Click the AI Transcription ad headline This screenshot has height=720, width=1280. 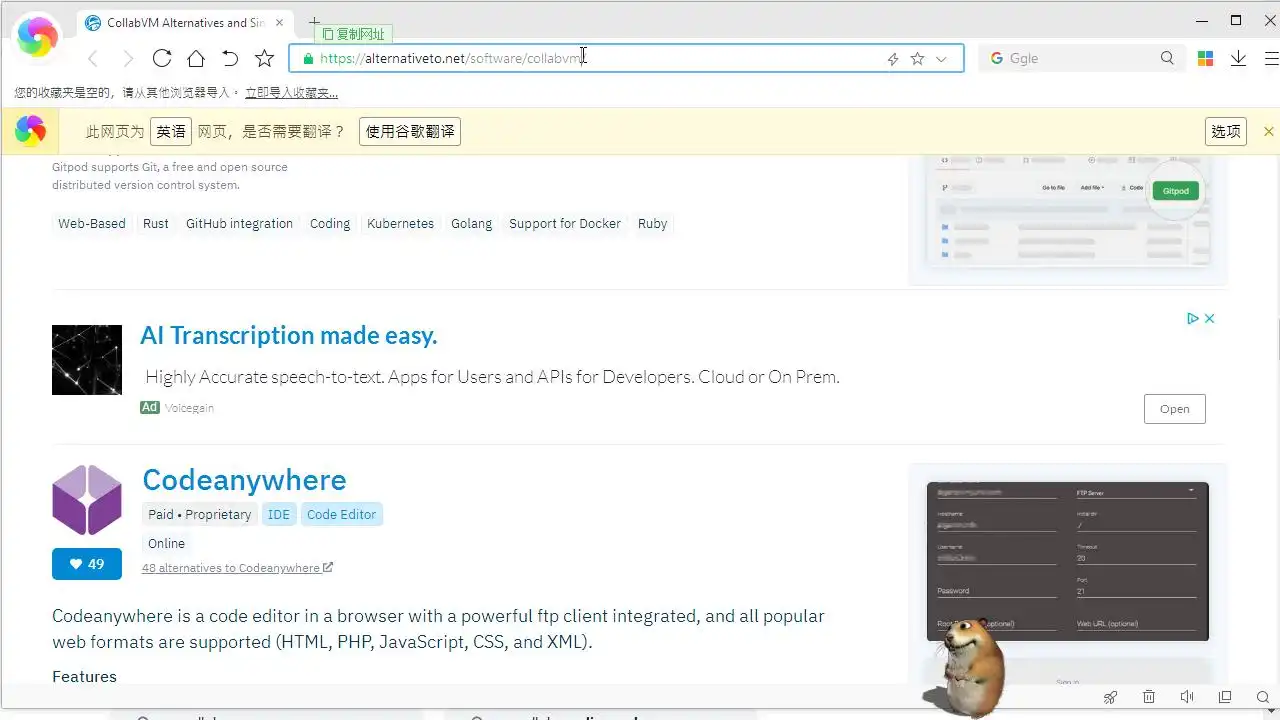pos(289,335)
